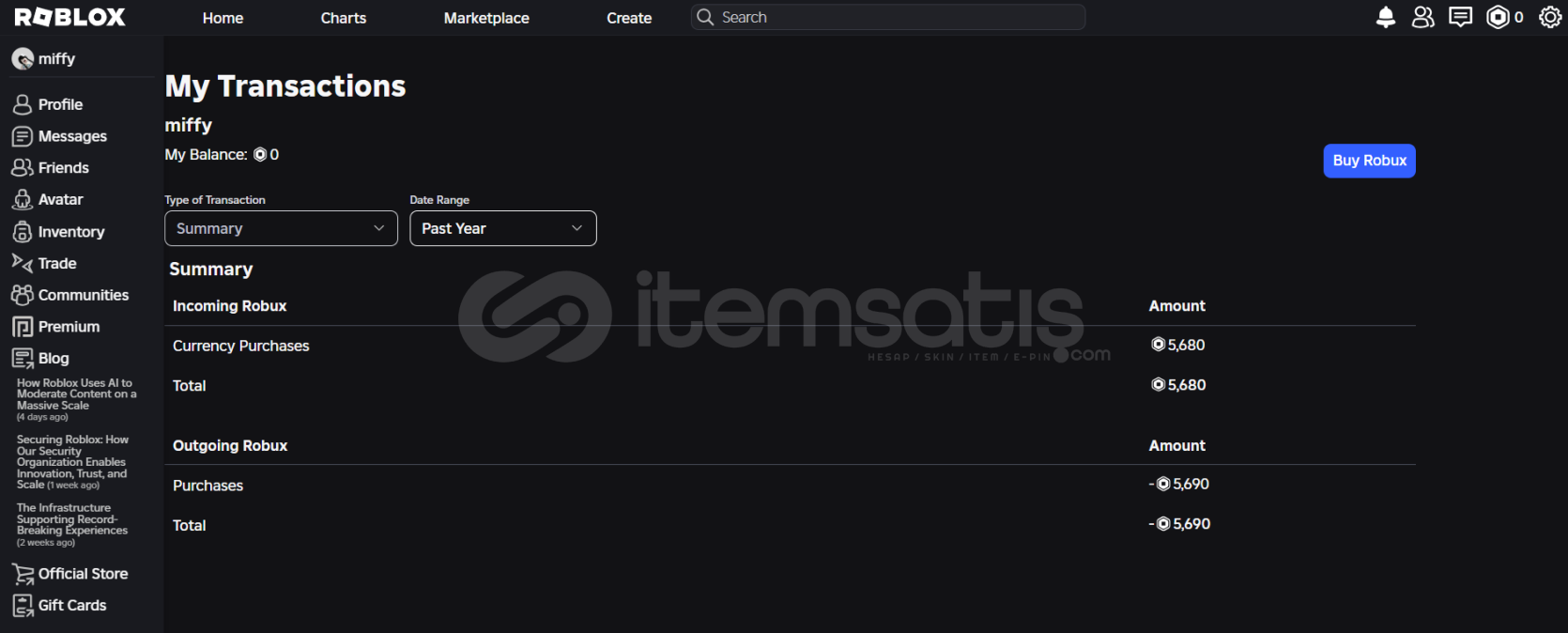
Task: Open Type of Transaction Summary dropdown
Action: click(281, 228)
